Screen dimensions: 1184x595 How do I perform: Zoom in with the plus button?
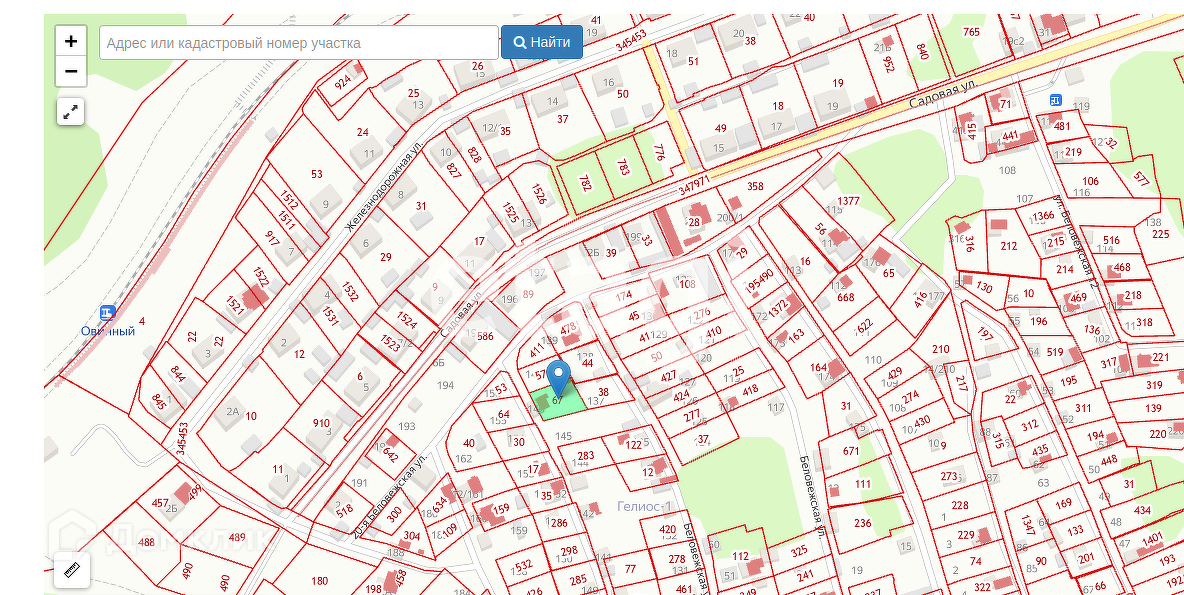(71, 41)
